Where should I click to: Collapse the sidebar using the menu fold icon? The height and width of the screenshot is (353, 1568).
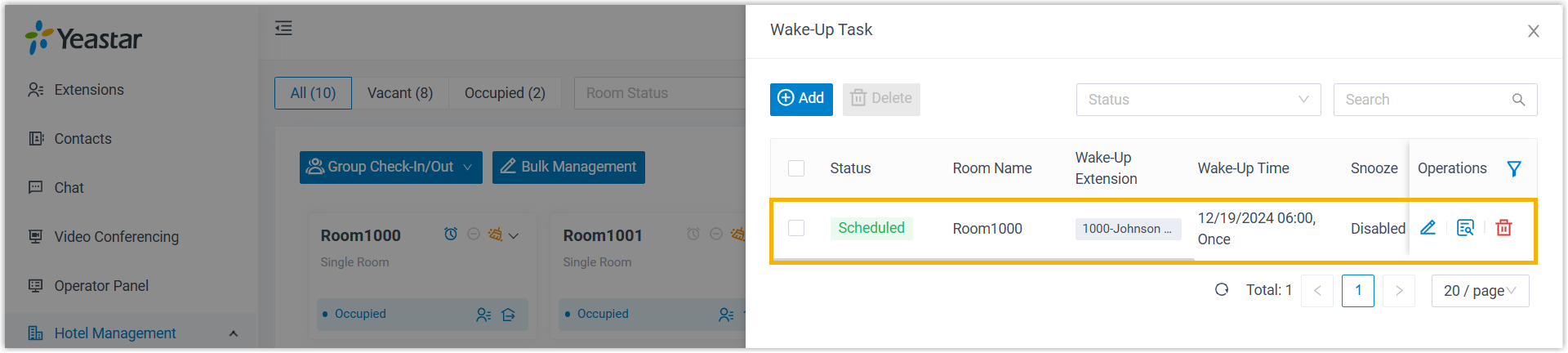(x=283, y=29)
